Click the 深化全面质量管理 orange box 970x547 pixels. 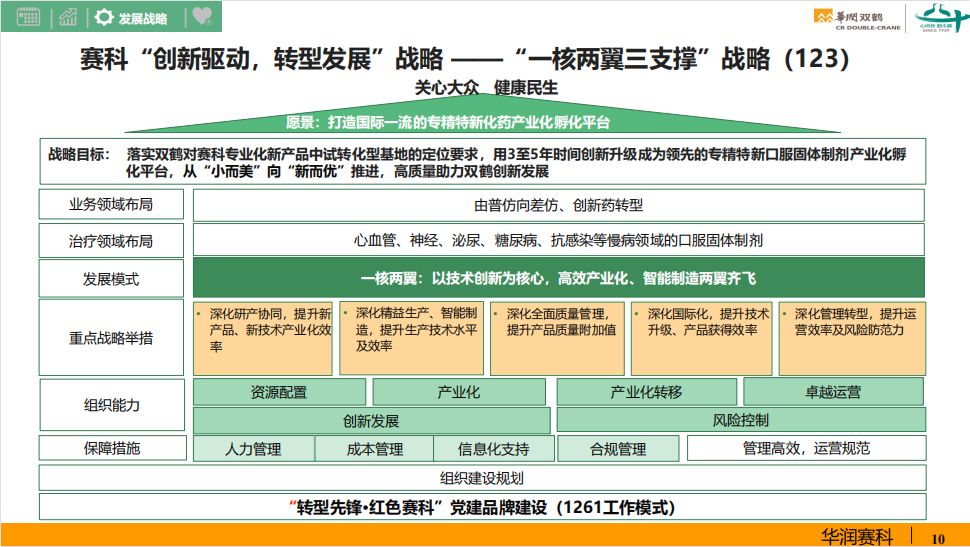coord(558,336)
